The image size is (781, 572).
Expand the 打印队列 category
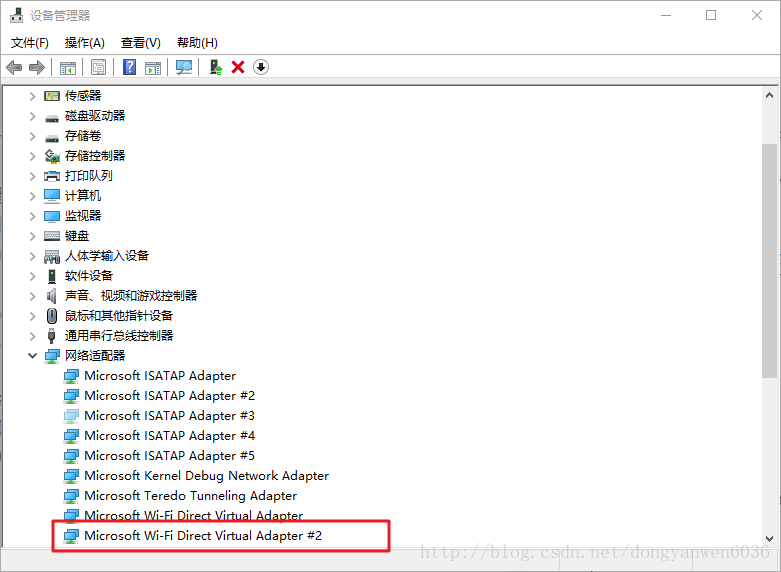point(32,176)
